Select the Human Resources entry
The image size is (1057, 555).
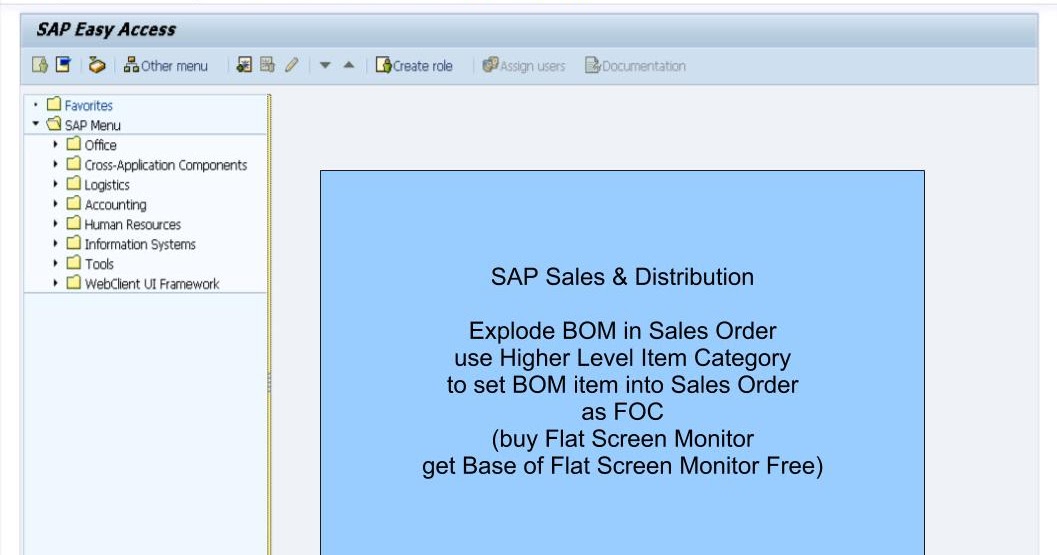tap(133, 224)
